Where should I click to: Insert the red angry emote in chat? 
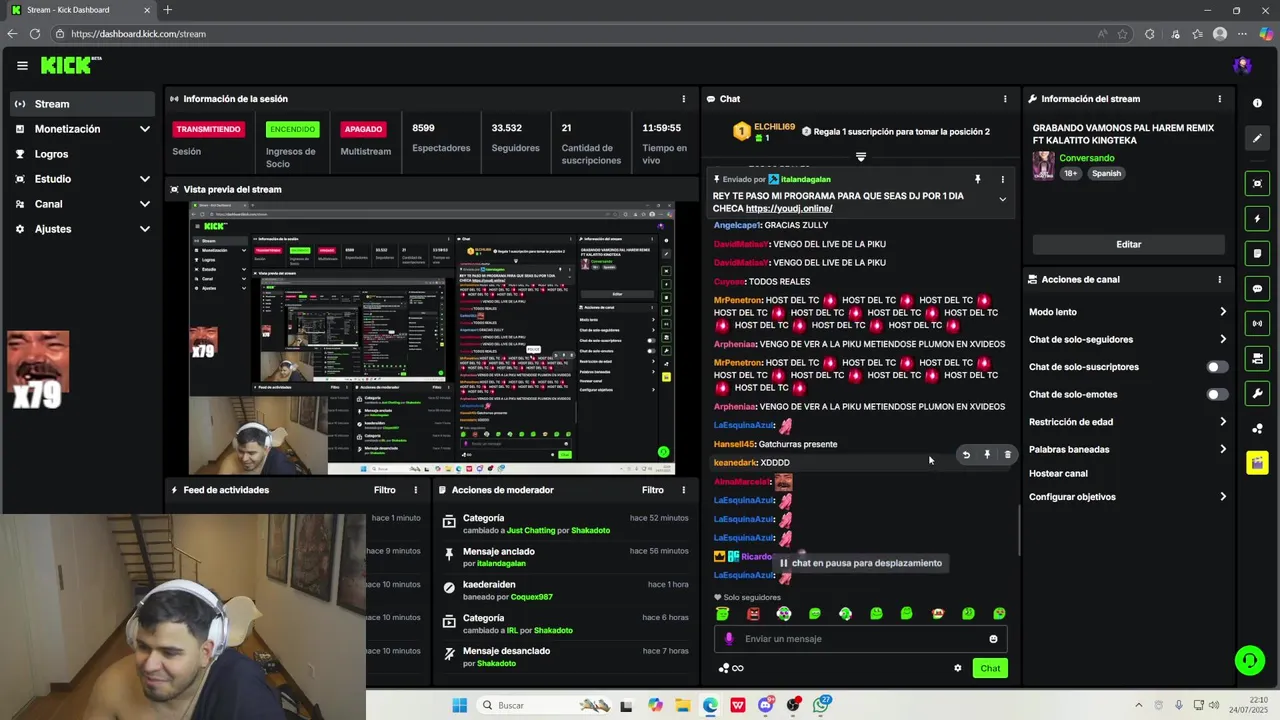[x=753, y=614]
